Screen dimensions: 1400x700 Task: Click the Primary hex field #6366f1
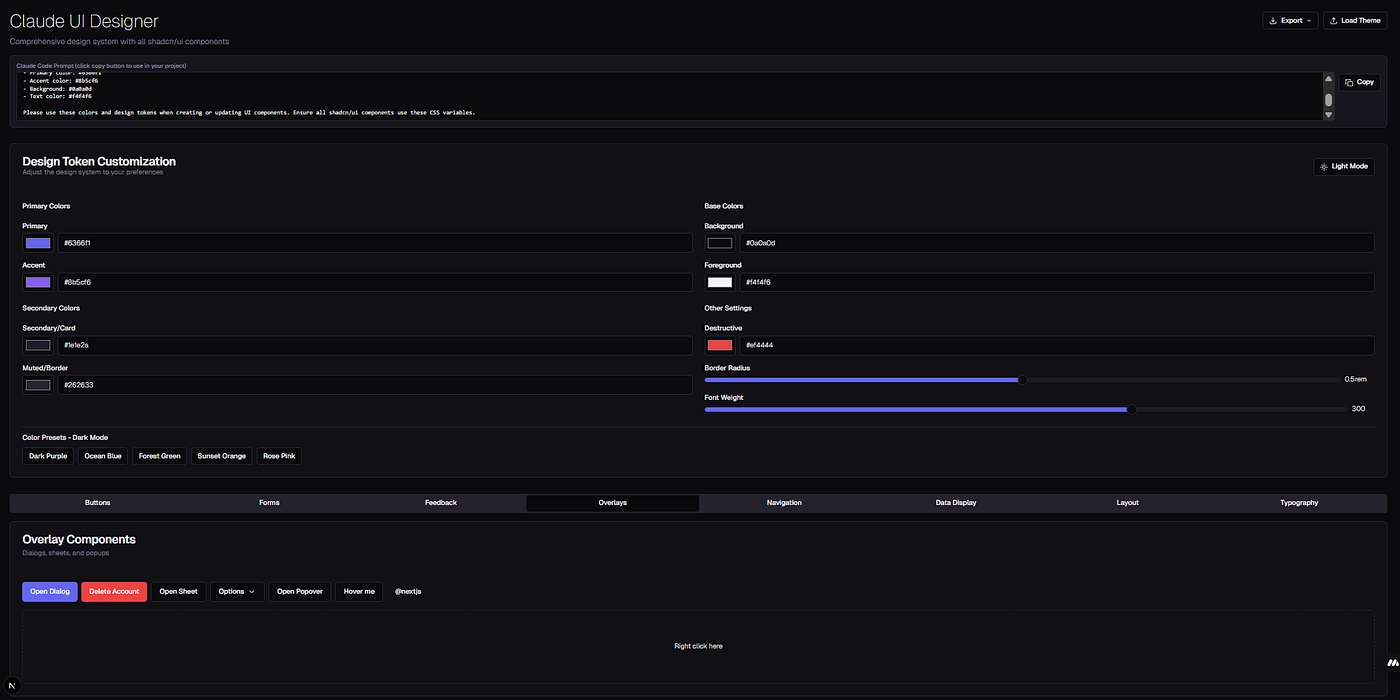(375, 243)
